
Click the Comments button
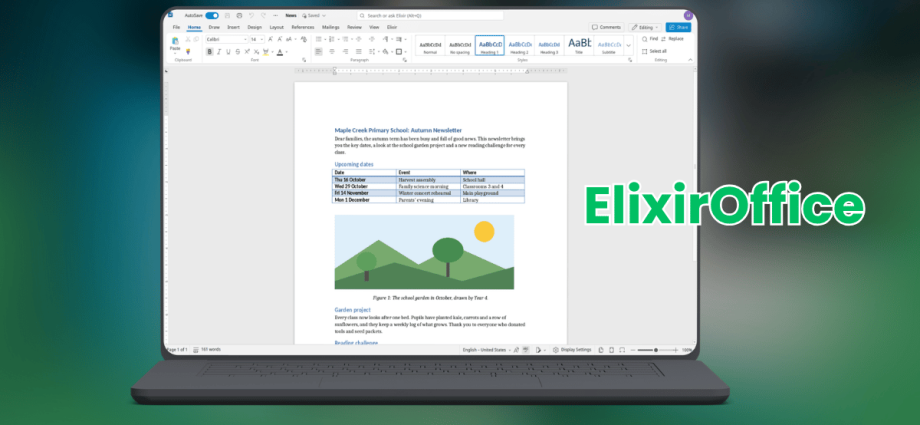point(606,28)
